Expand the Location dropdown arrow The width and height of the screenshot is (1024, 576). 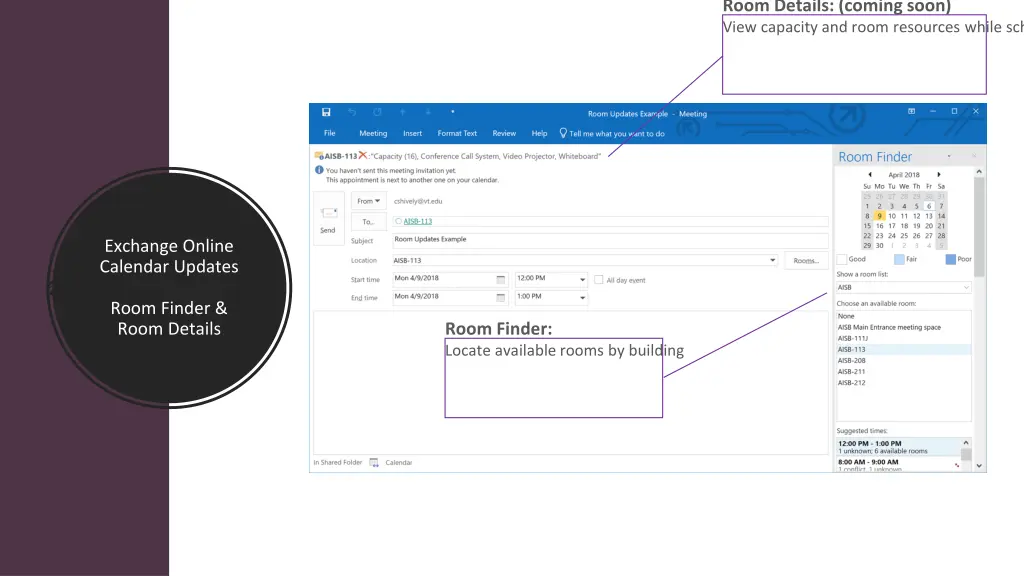tap(773, 260)
